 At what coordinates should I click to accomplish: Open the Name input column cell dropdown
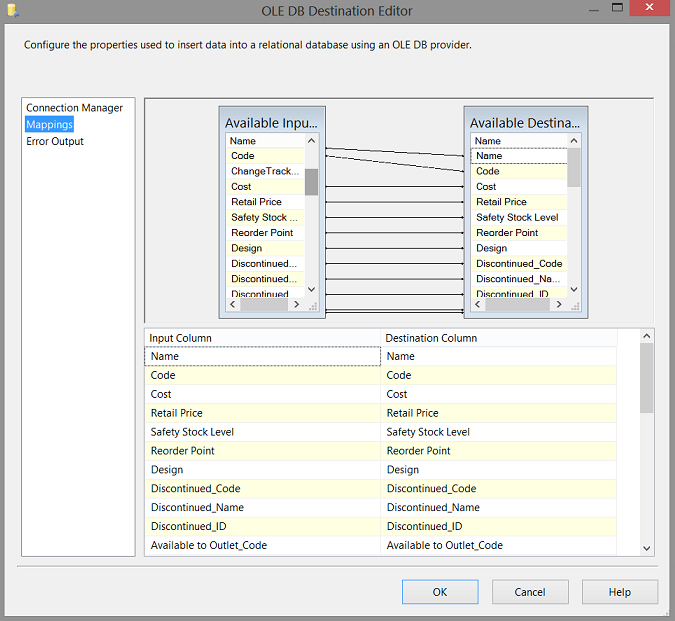[x=263, y=356]
